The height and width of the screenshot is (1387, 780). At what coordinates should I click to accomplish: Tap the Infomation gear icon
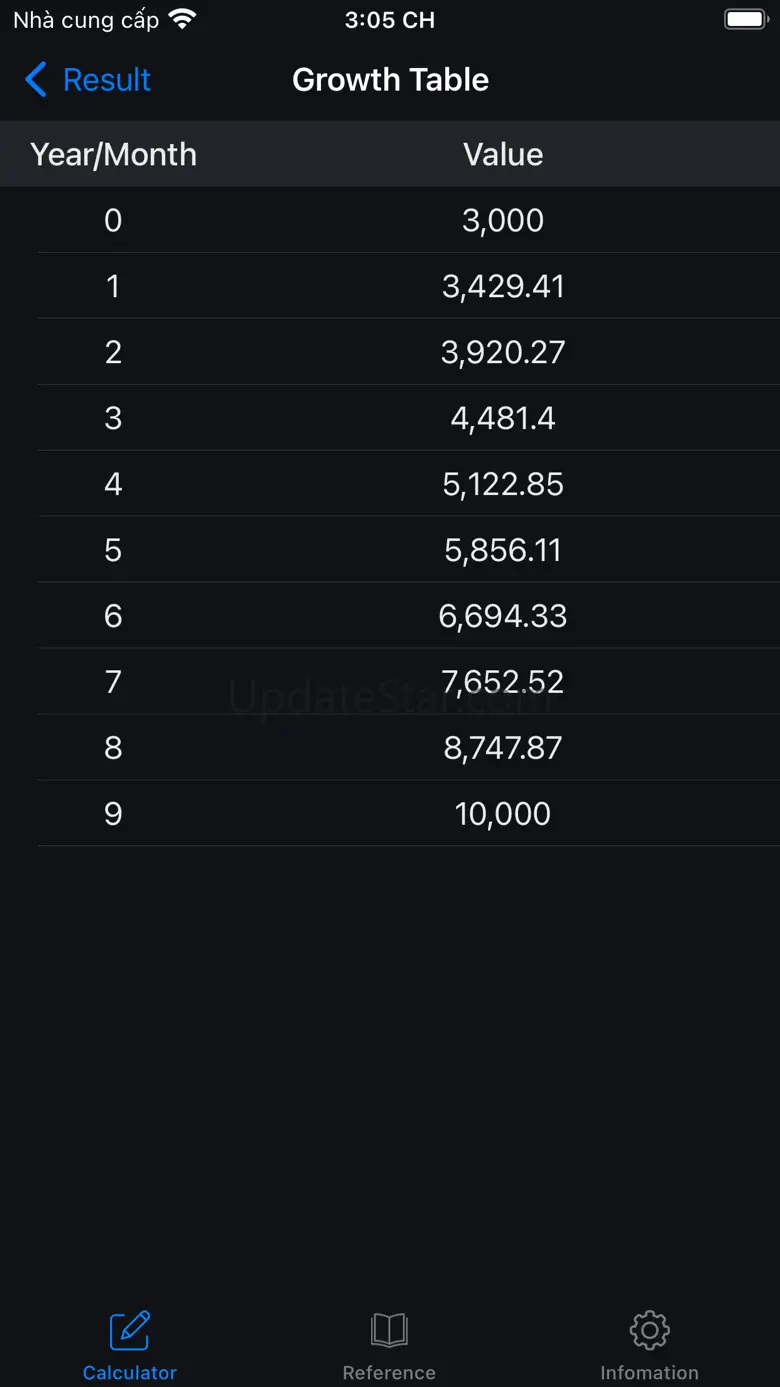(x=649, y=1330)
